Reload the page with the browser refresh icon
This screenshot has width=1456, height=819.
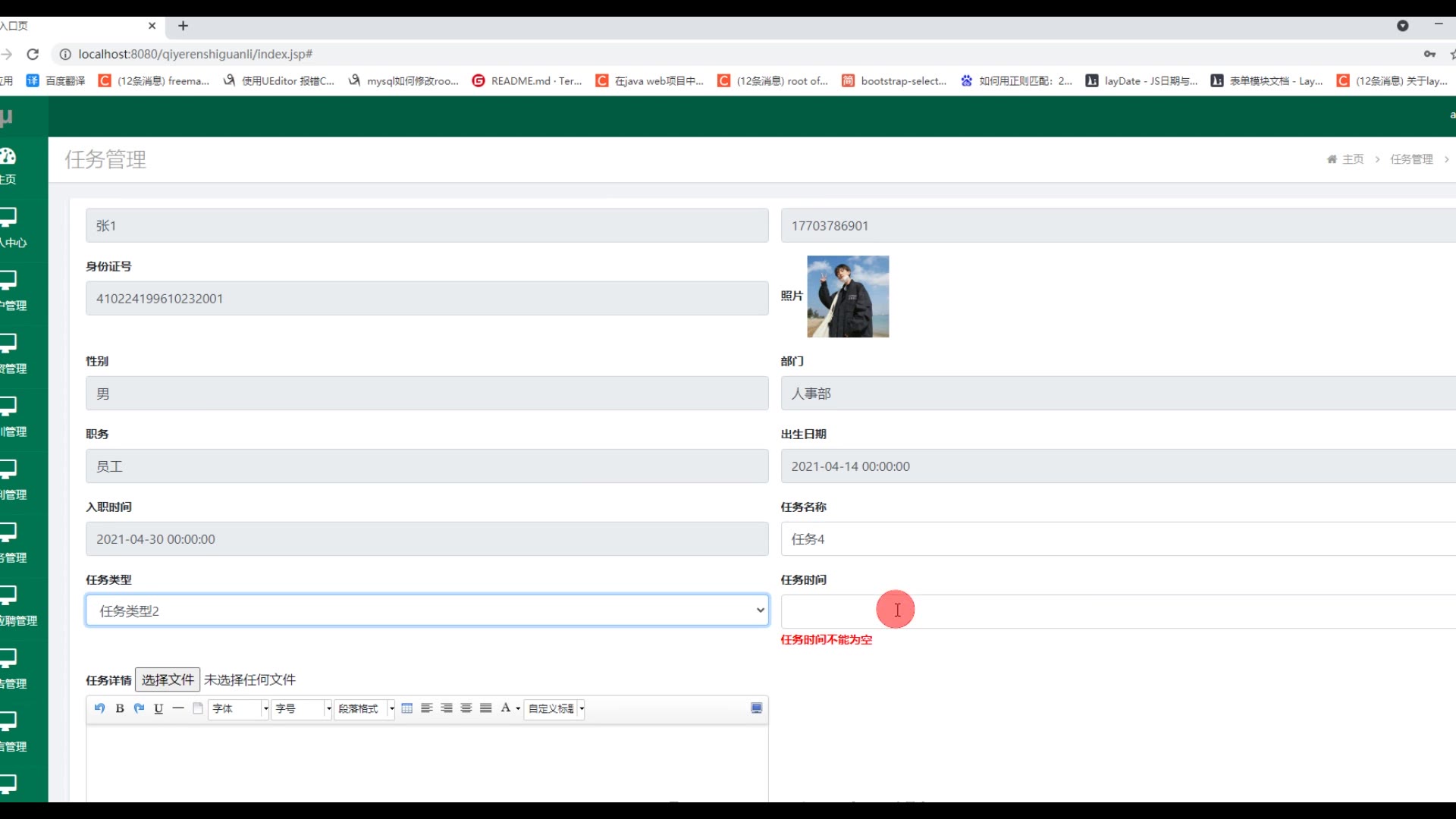pyautogui.click(x=33, y=54)
